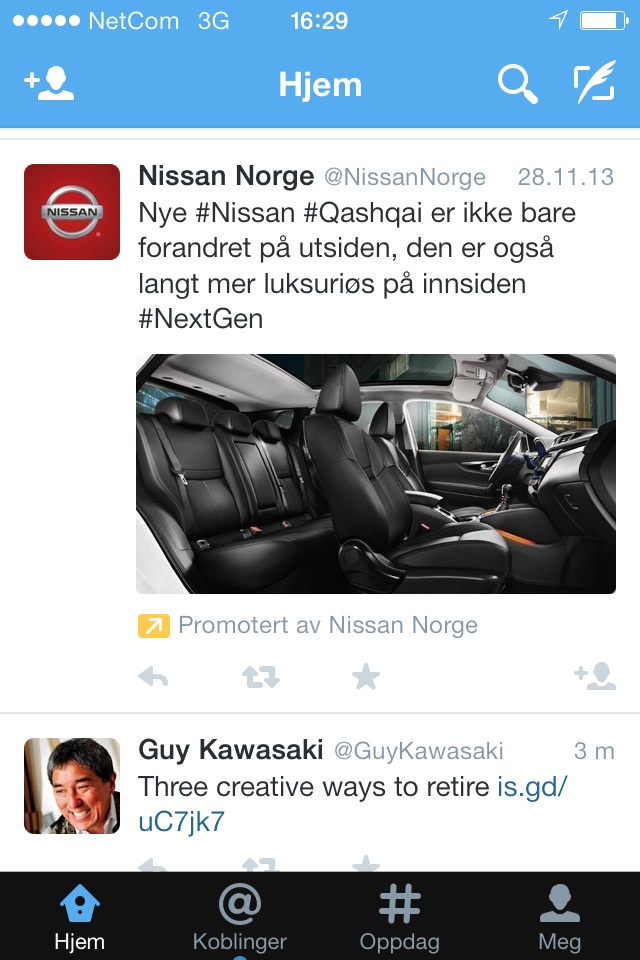Viewport: 640px width, 960px height.
Task: Tap the add contacts icon in header
Action: 49,84
